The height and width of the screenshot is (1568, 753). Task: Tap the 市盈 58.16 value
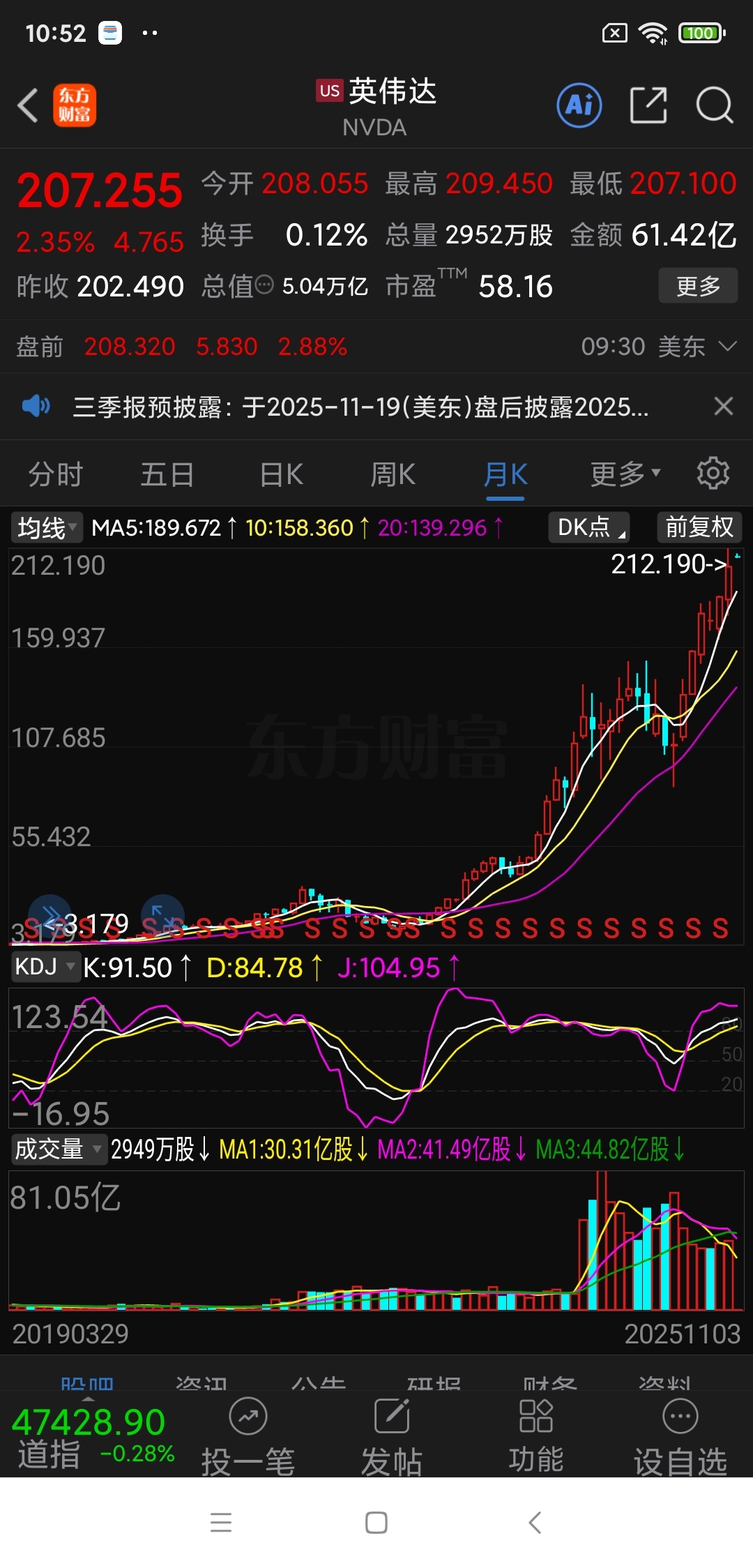click(516, 286)
